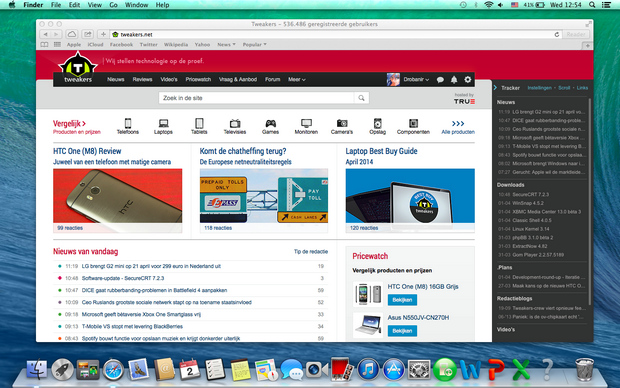The image size is (620, 388).
Task: Click the Tracker panel scrollbar
Action: pos(590,202)
